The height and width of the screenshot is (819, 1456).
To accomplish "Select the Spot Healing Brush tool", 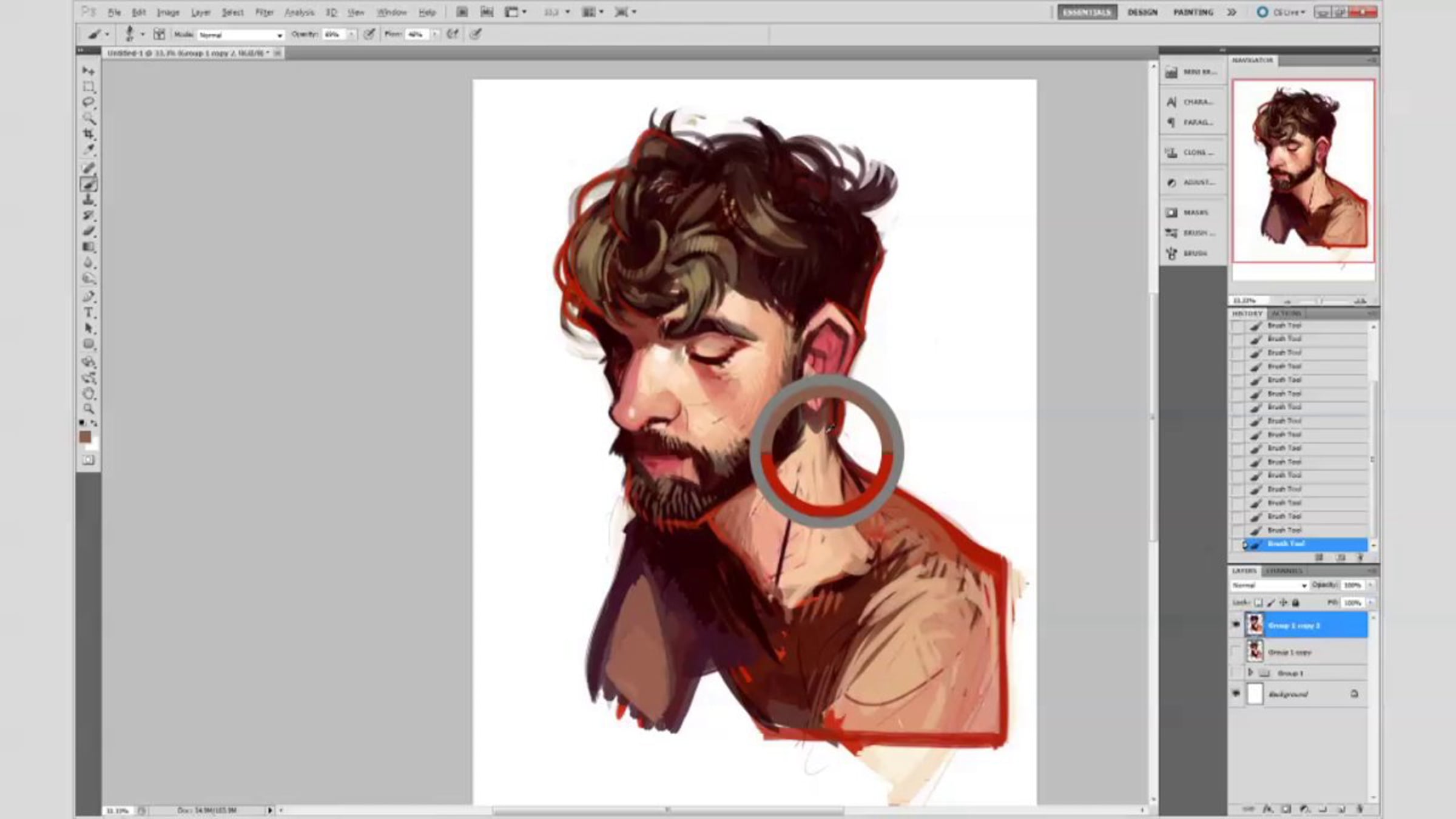I will point(89,168).
